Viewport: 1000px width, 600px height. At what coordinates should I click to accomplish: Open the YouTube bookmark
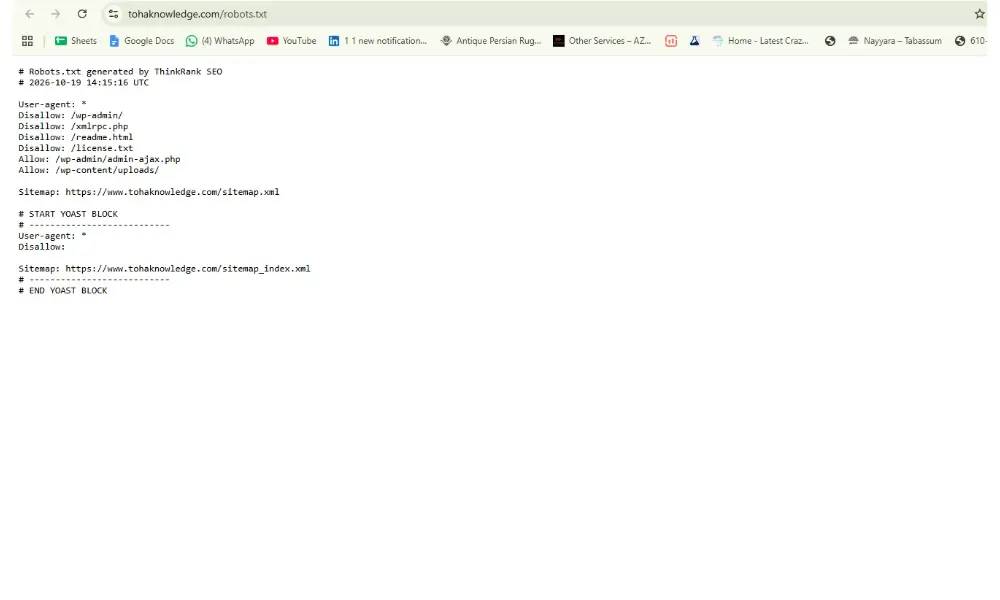click(x=291, y=41)
